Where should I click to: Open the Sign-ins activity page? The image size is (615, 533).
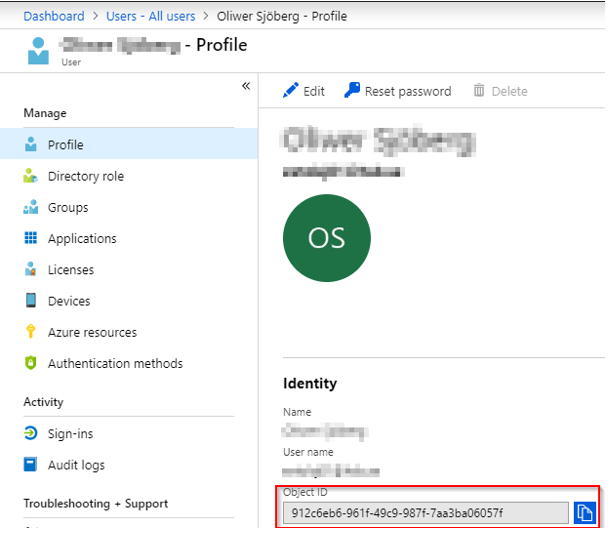click(x=70, y=434)
